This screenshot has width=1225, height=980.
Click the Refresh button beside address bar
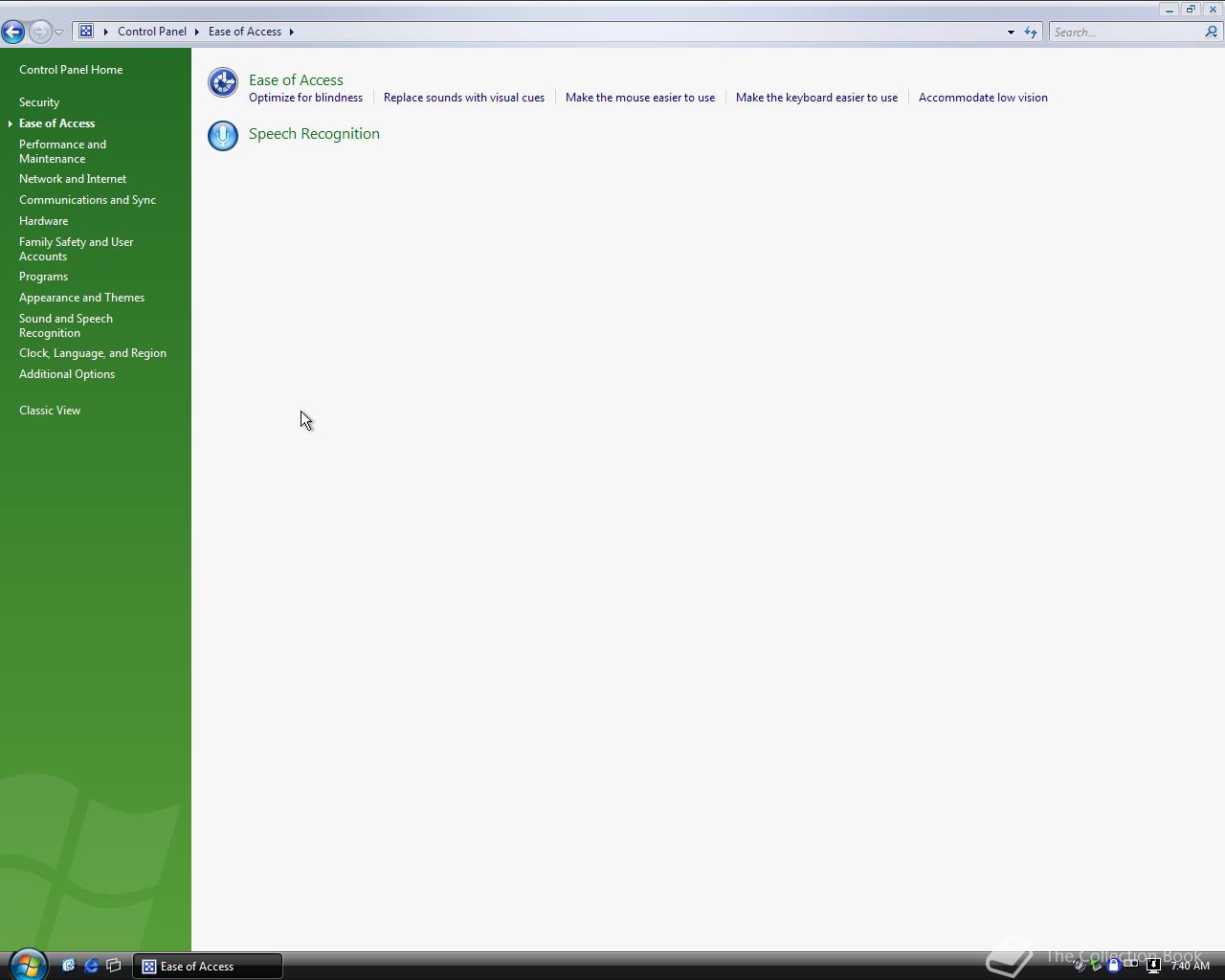[1031, 32]
